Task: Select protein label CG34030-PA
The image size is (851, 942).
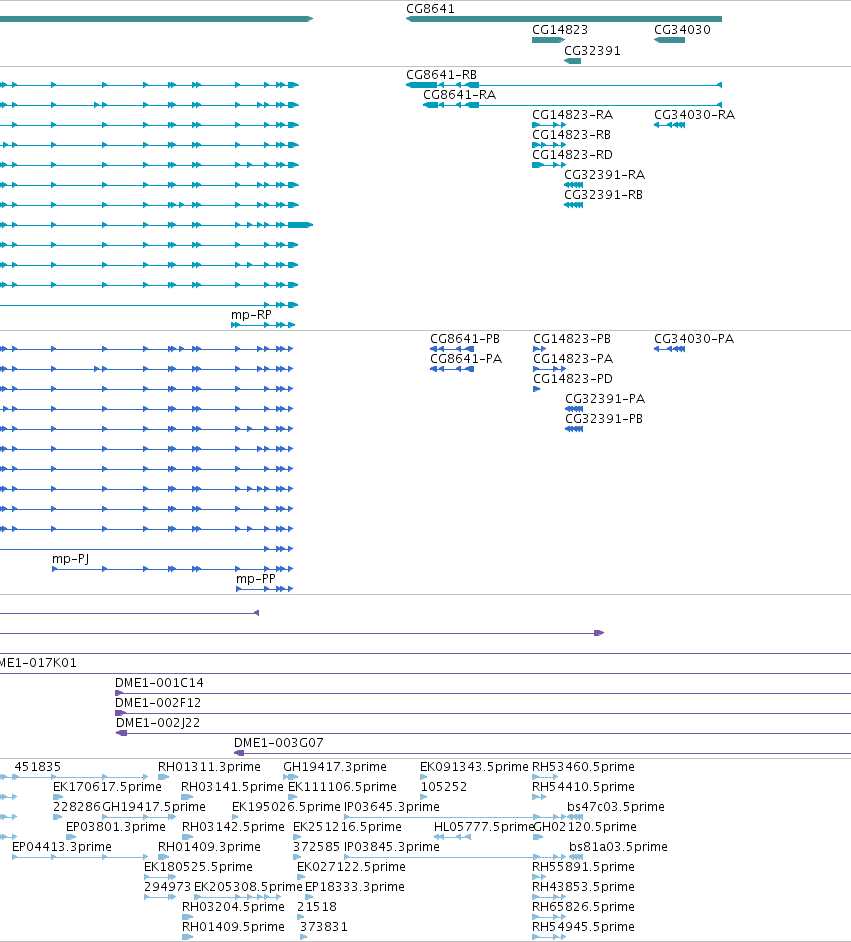Action: click(694, 339)
